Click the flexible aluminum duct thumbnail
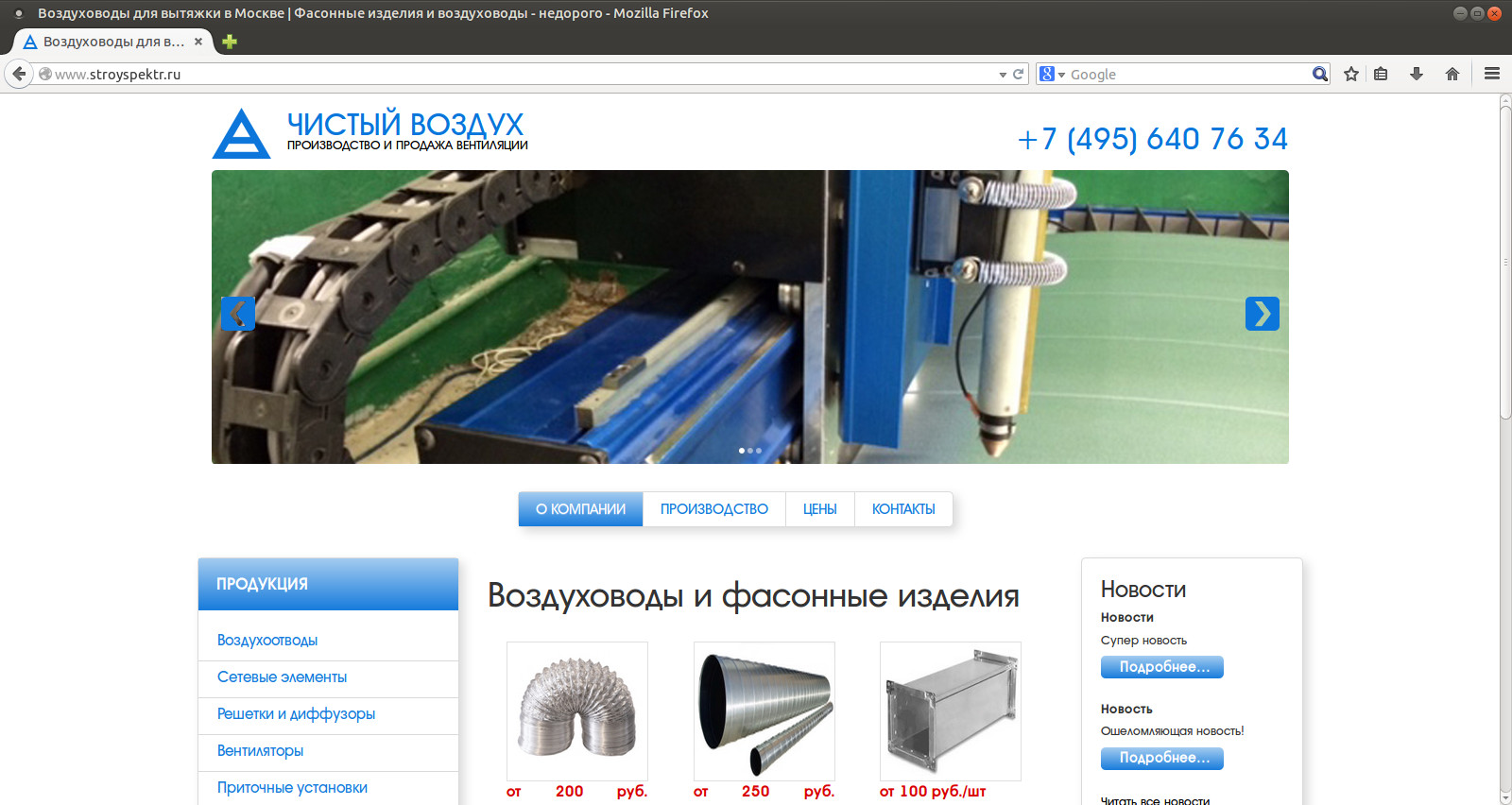 point(576,711)
